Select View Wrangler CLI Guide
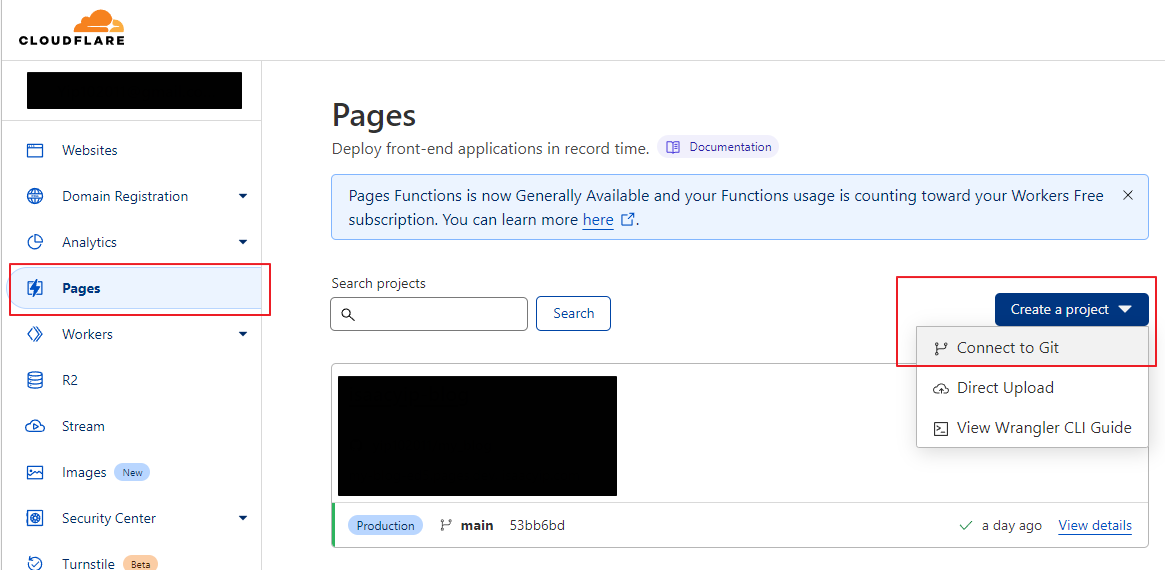This screenshot has width=1165, height=570. click(1043, 428)
